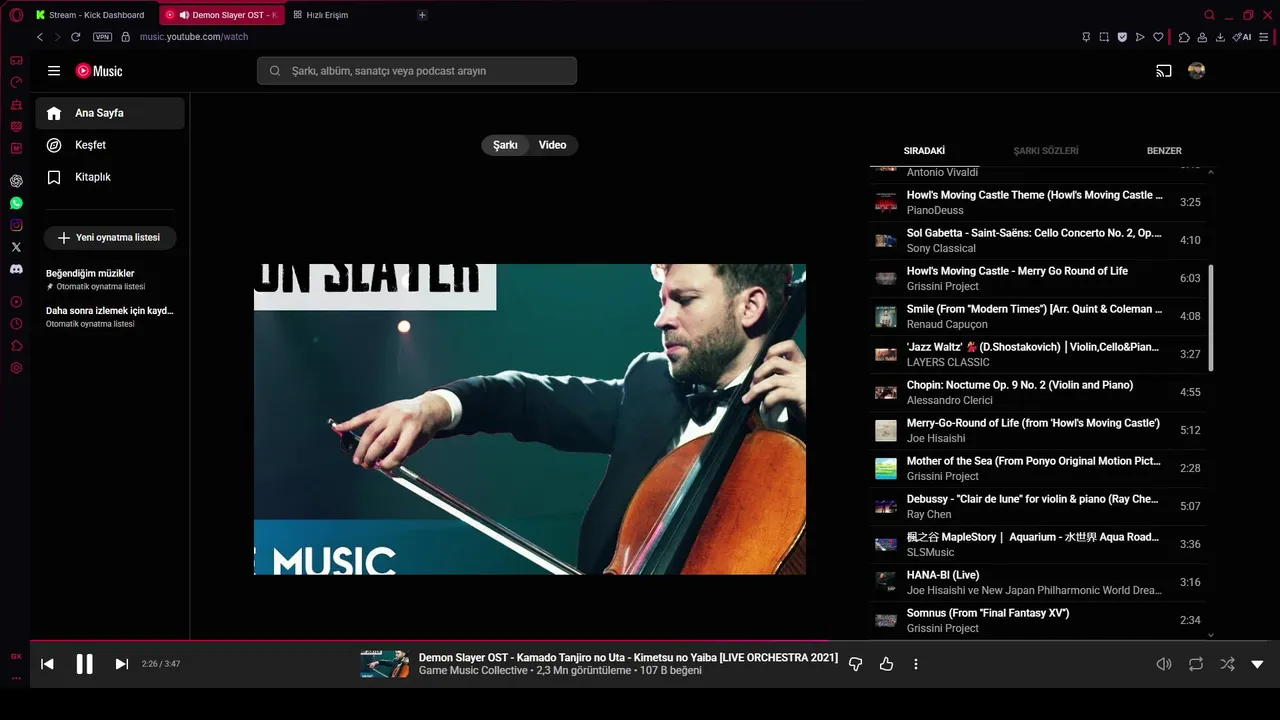Screen dimensions: 1280x720
Task: Switch to Video mode
Action: pyautogui.click(x=553, y=145)
